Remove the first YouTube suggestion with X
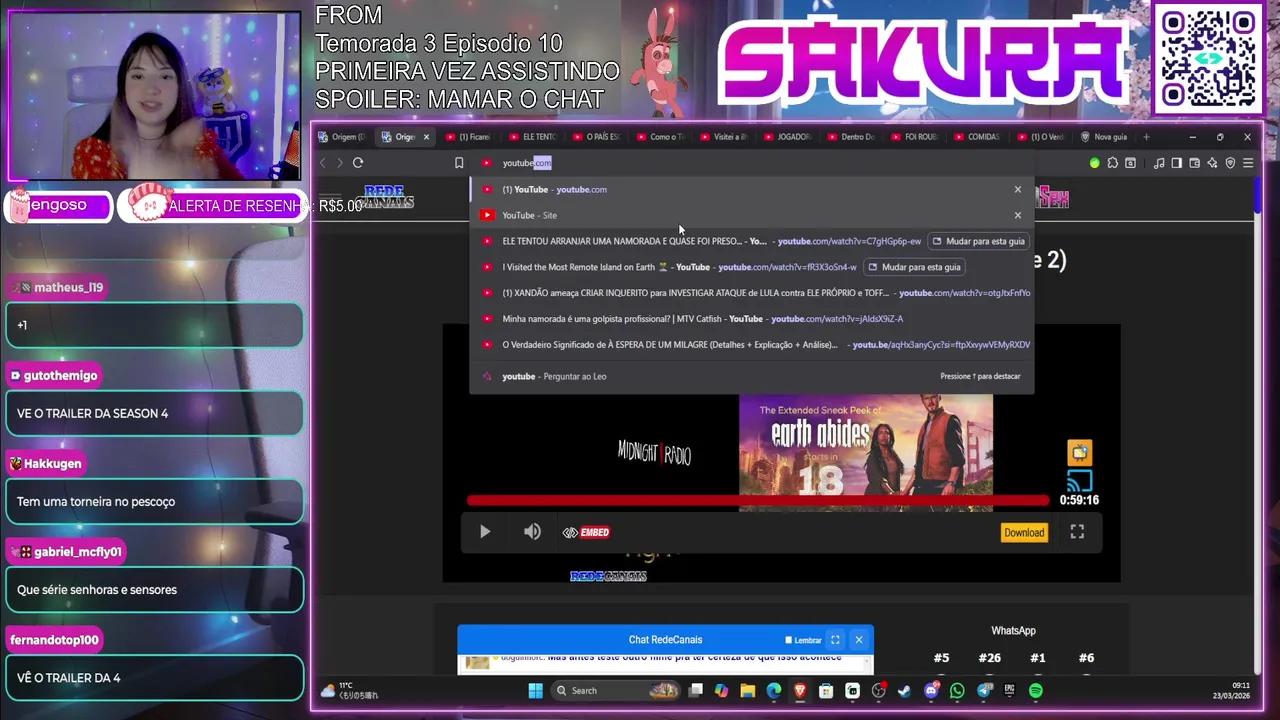This screenshot has width=1280, height=720. point(1018,189)
